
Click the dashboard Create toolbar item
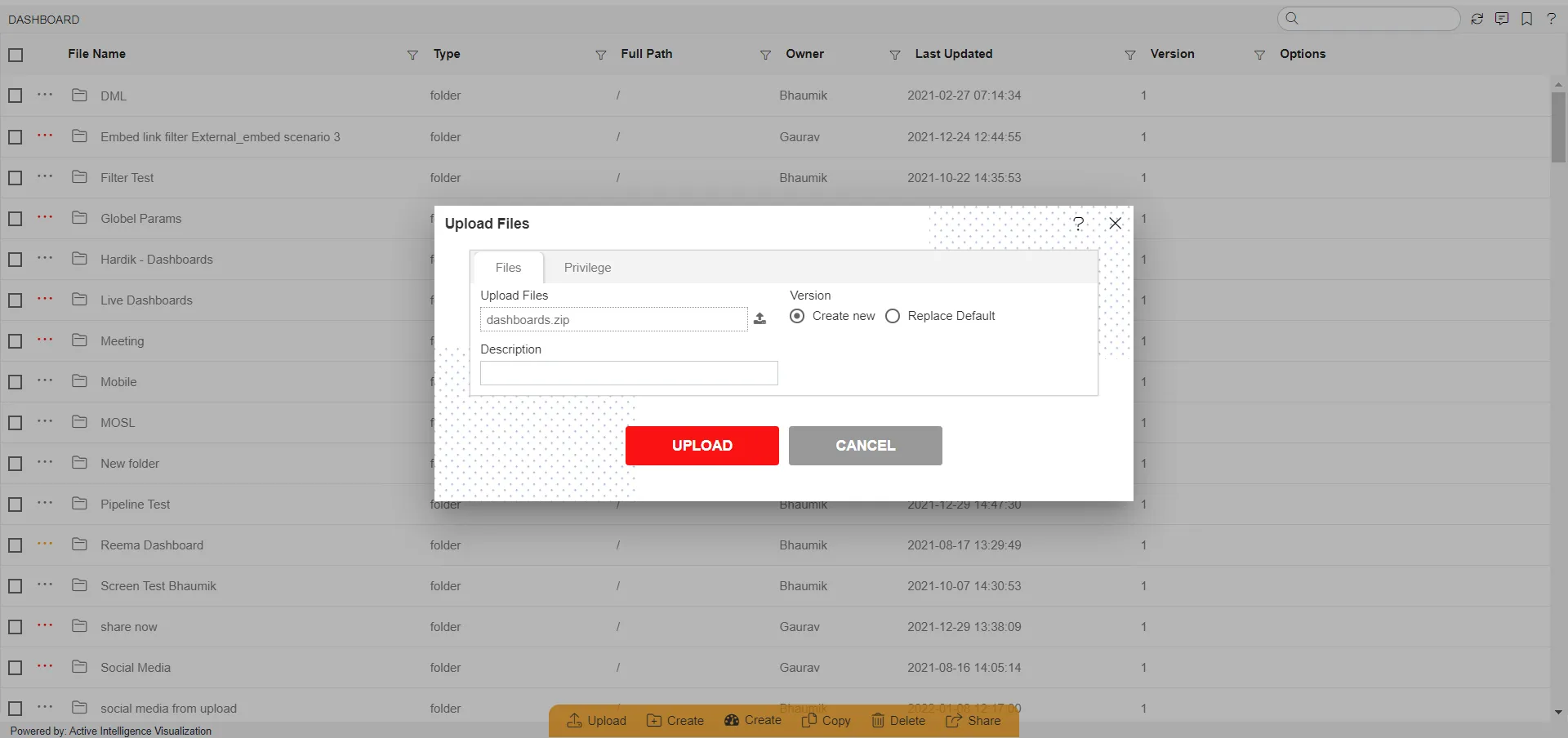click(753, 720)
